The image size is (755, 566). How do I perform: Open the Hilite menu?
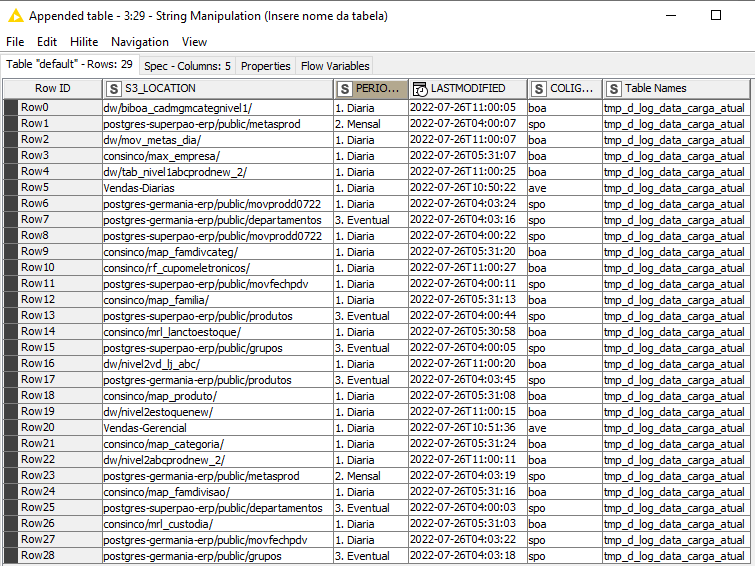pyautogui.click(x=84, y=42)
